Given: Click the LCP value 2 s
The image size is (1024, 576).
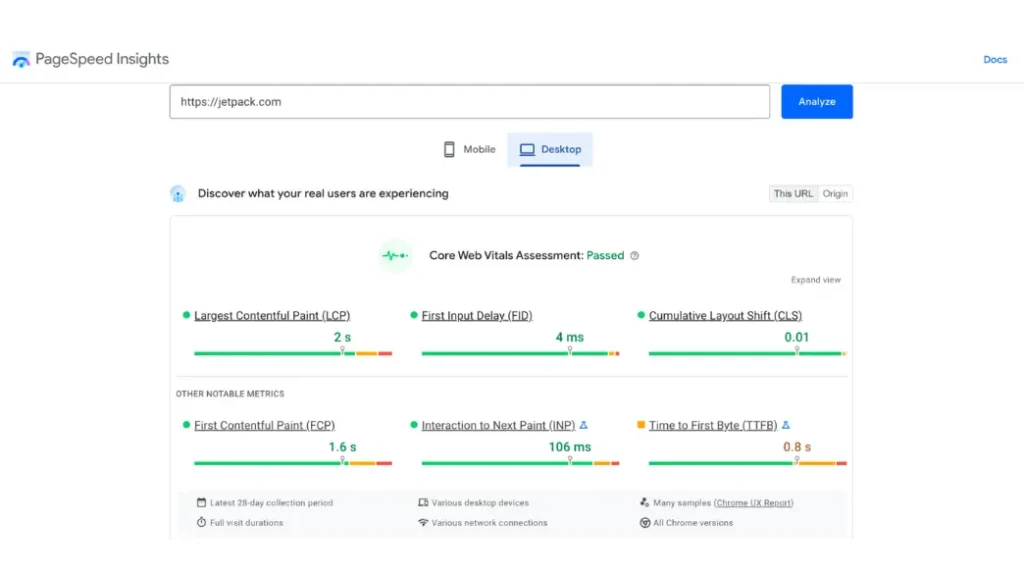Looking at the screenshot, I should click(x=342, y=337).
